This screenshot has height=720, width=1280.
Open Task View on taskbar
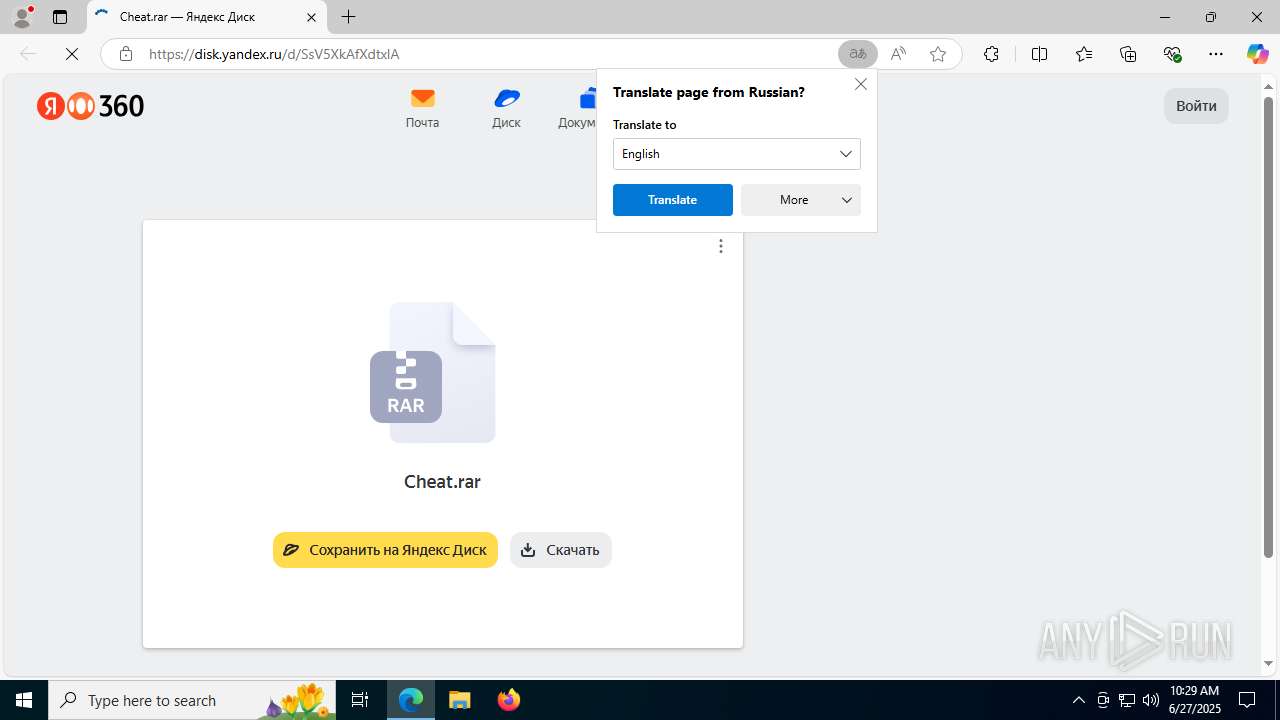[x=360, y=700]
